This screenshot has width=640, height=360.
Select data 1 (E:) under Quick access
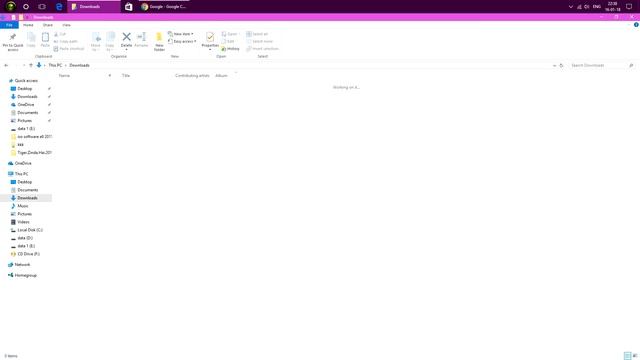click(x=26, y=129)
